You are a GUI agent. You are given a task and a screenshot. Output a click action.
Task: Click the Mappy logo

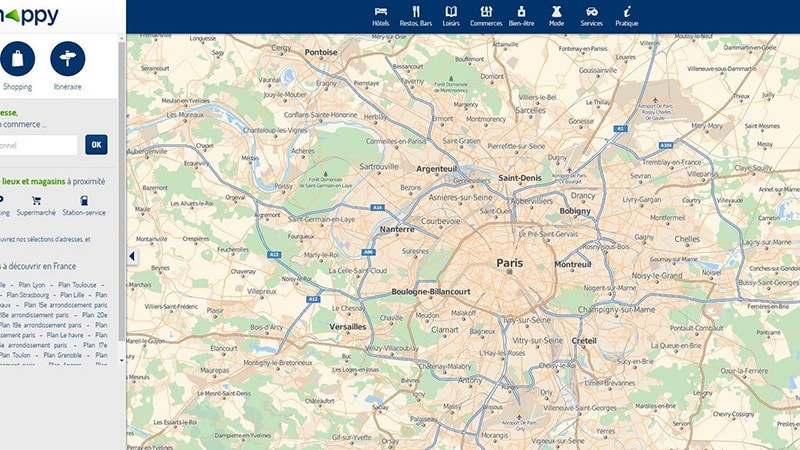tap(29, 16)
